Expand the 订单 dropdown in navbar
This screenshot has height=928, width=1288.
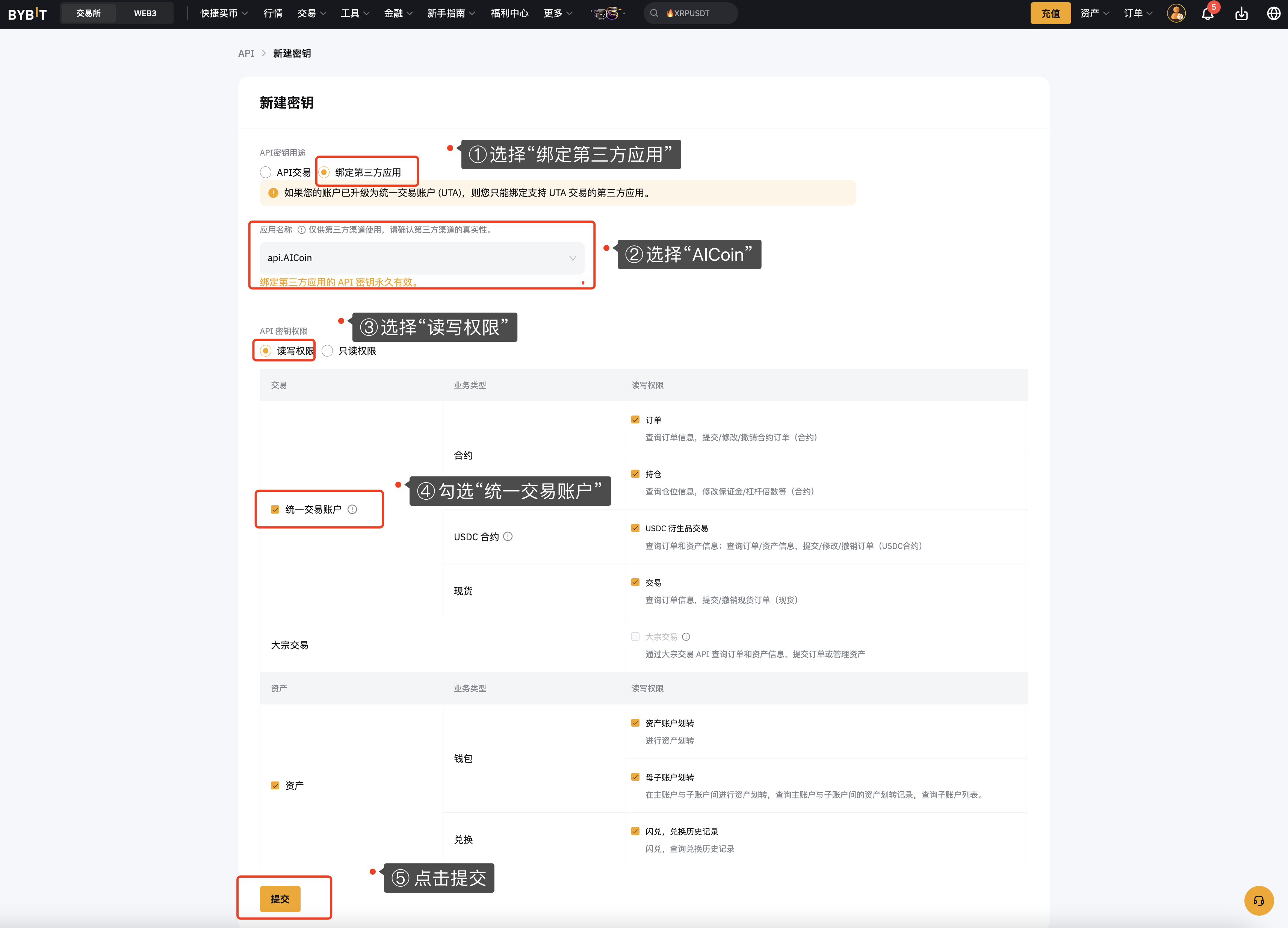(1138, 13)
